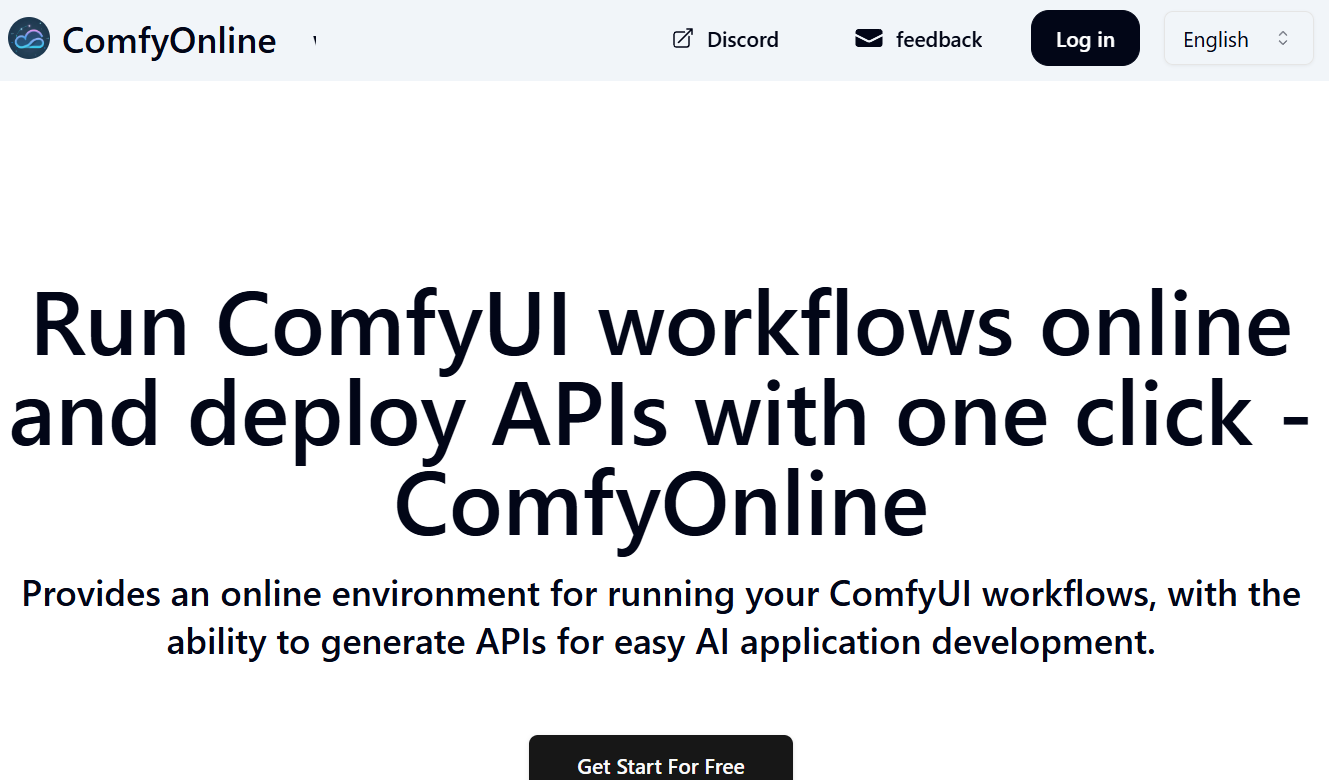Click the ComfyOnline cloud logo icon
Screen dimensions: 1329x780
pos(29,38)
